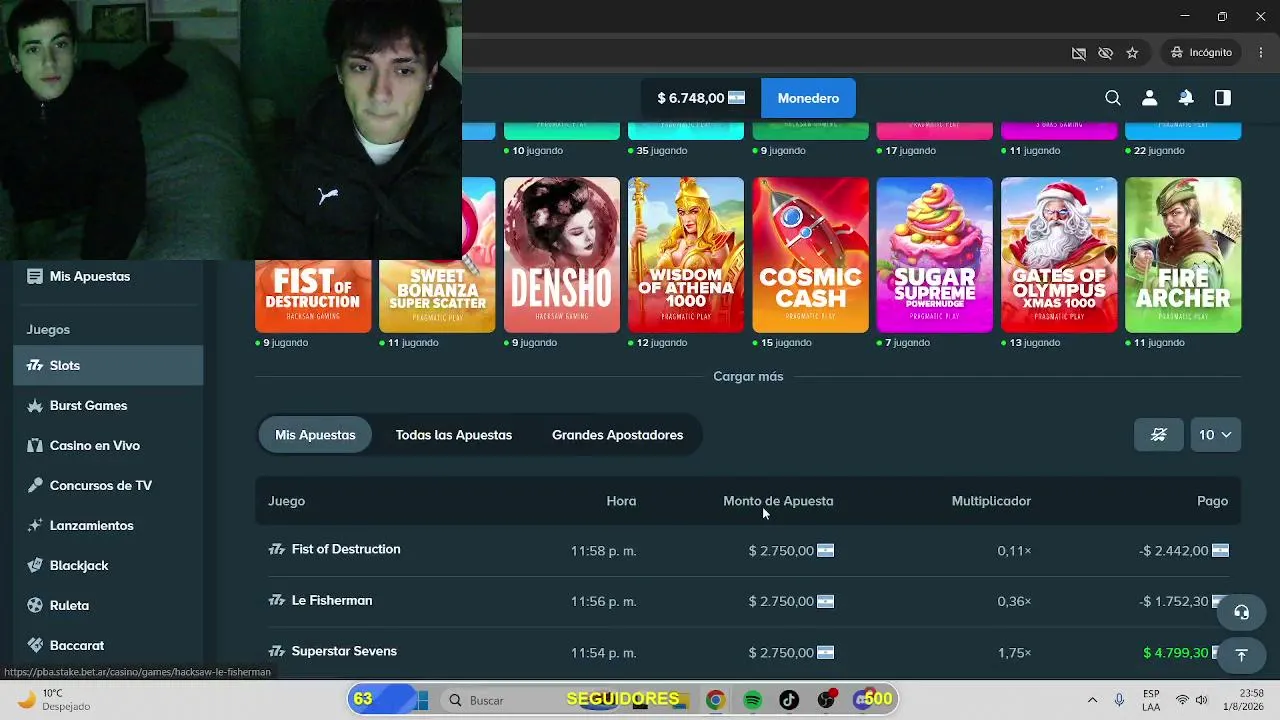Screen dimensions: 1280x720
Task: Click the crossed-out eye icon in address bar
Action: tap(1105, 53)
